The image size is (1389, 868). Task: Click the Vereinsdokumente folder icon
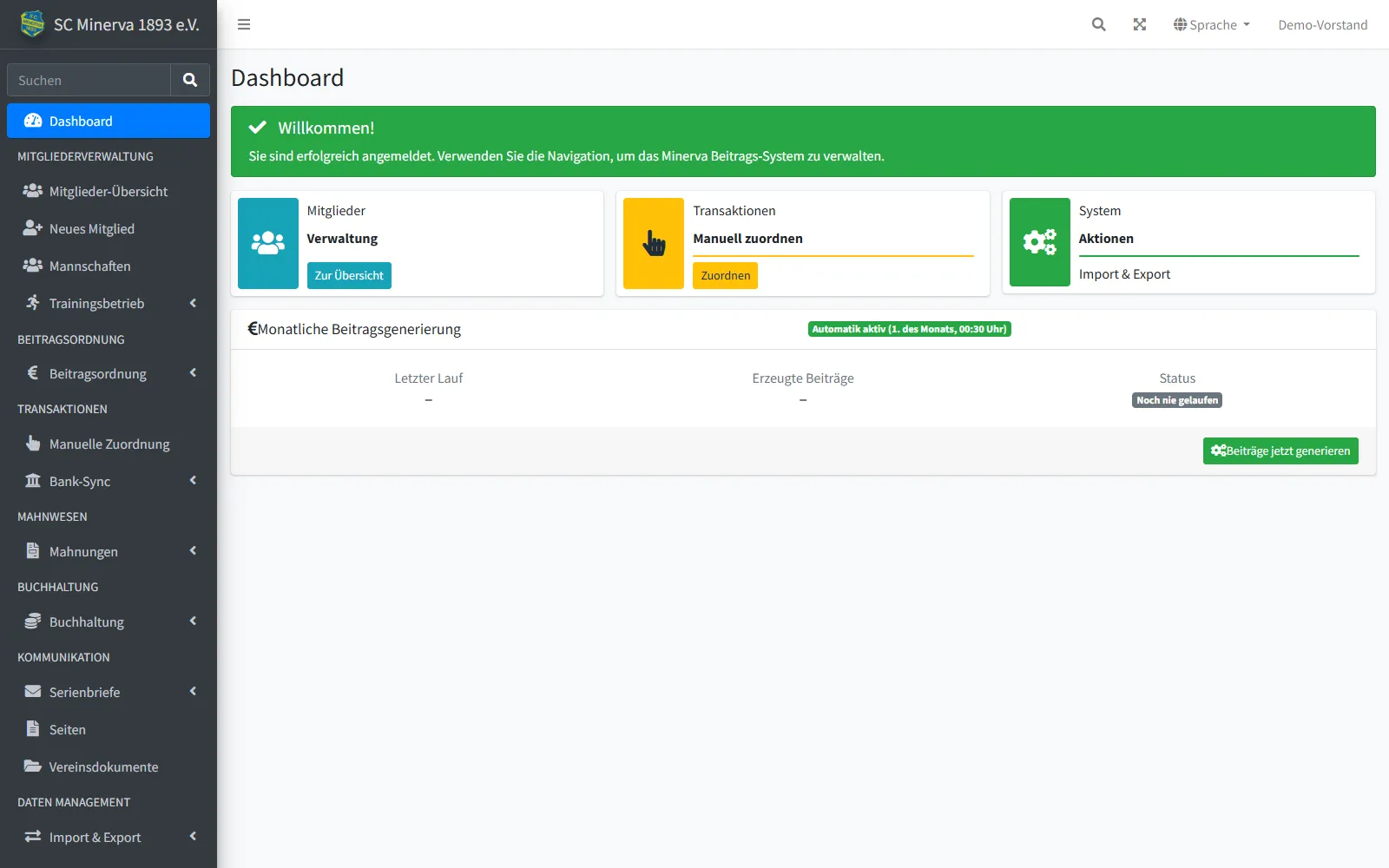coord(33,766)
